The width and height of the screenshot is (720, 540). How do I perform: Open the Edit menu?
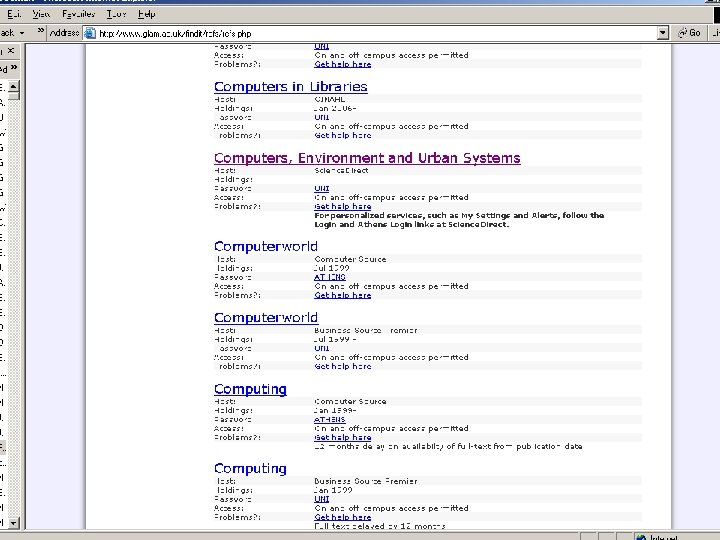coord(14,14)
